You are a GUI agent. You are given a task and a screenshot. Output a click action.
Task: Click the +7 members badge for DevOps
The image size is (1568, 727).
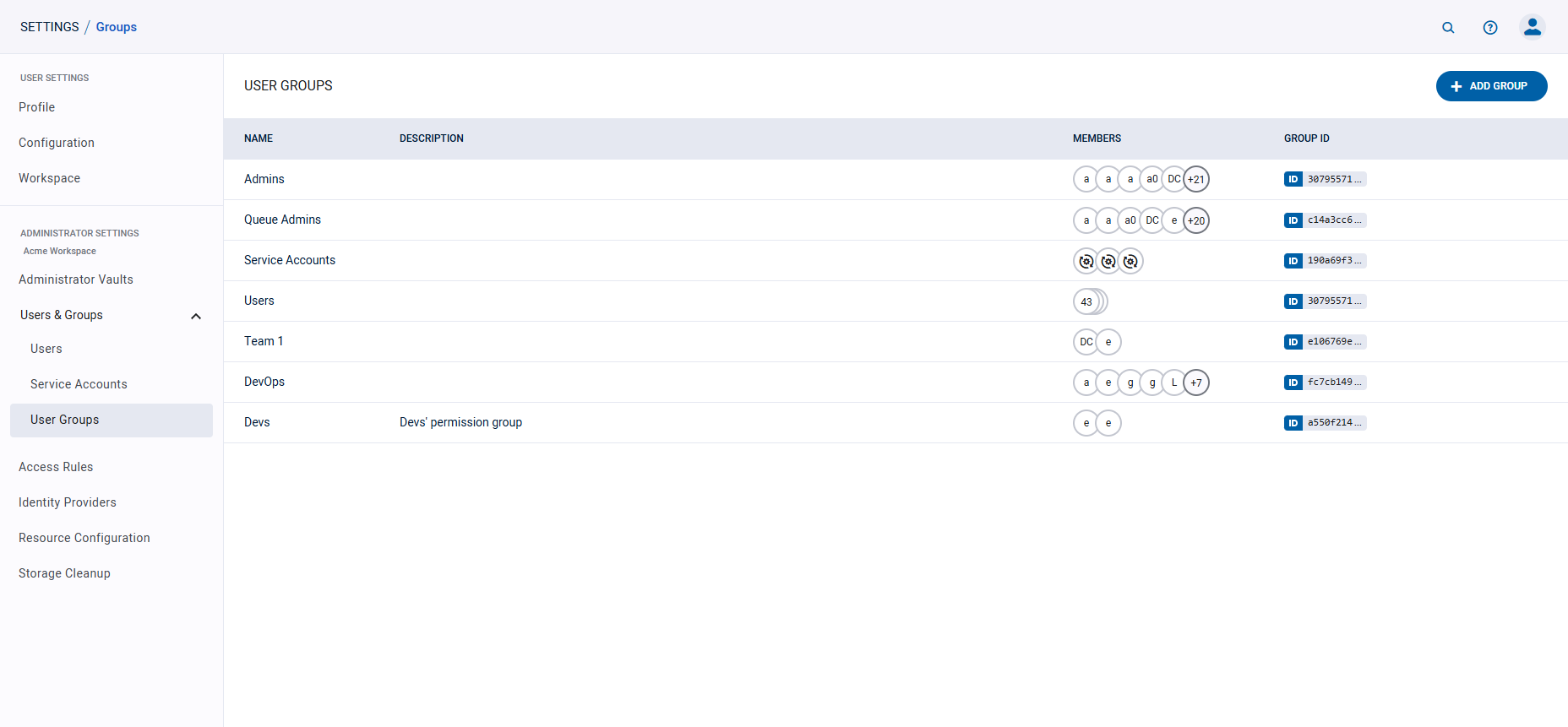(x=1196, y=382)
